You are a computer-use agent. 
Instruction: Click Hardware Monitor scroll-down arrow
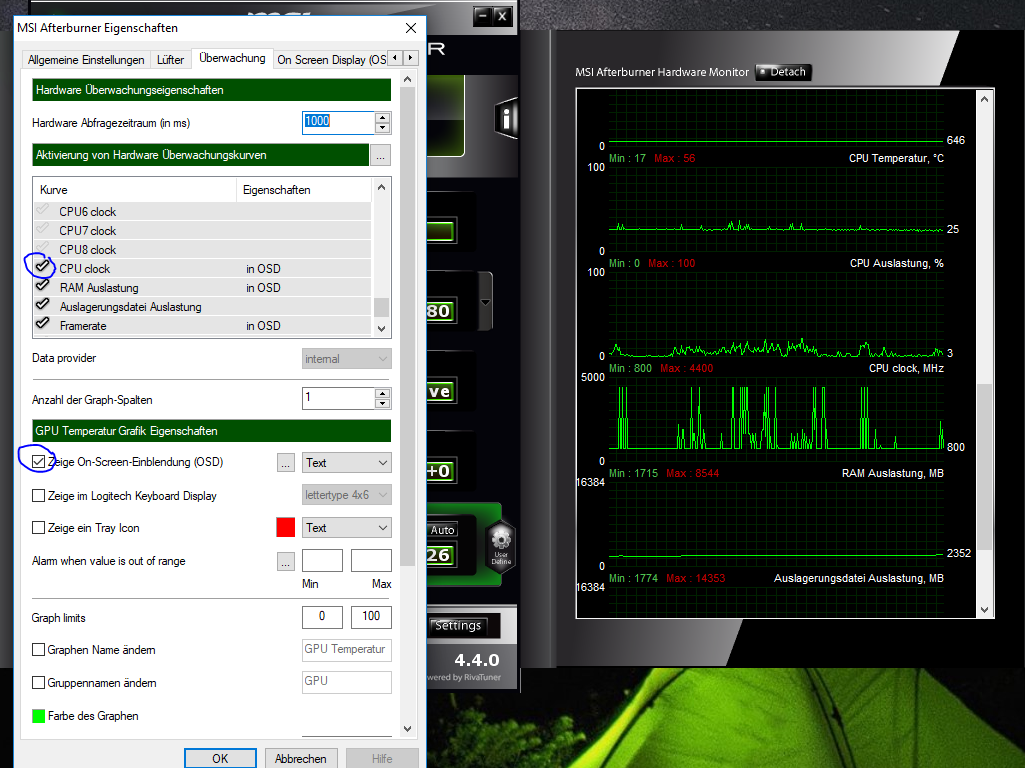coord(984,609)
